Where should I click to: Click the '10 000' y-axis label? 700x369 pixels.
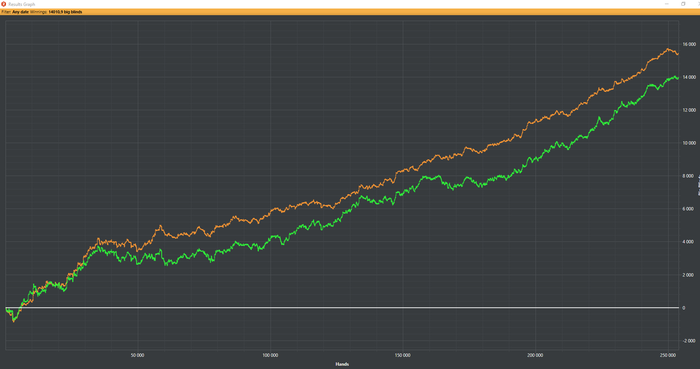[689, 143]
